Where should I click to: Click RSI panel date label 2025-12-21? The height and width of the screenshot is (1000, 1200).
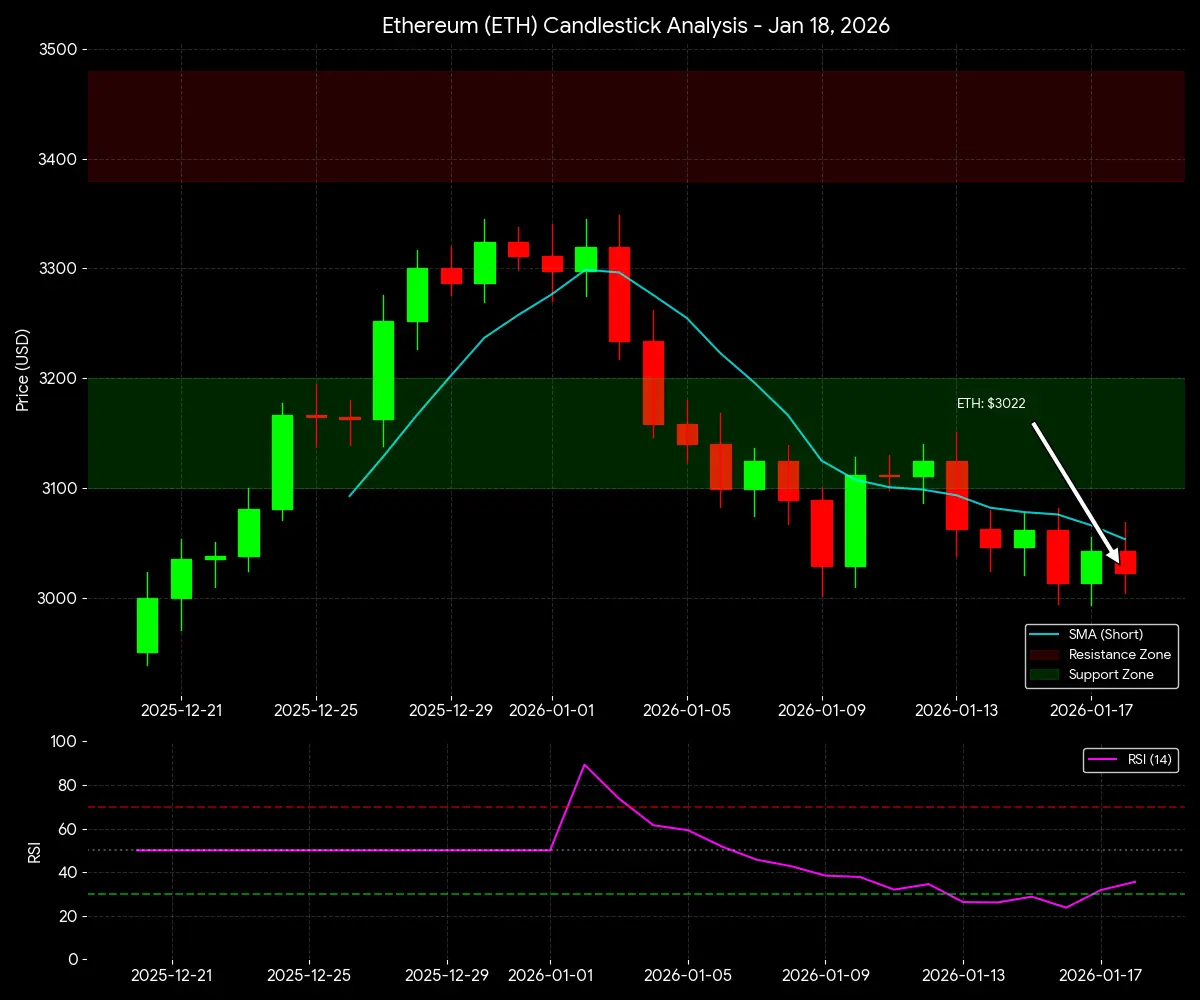coord(172,976)
